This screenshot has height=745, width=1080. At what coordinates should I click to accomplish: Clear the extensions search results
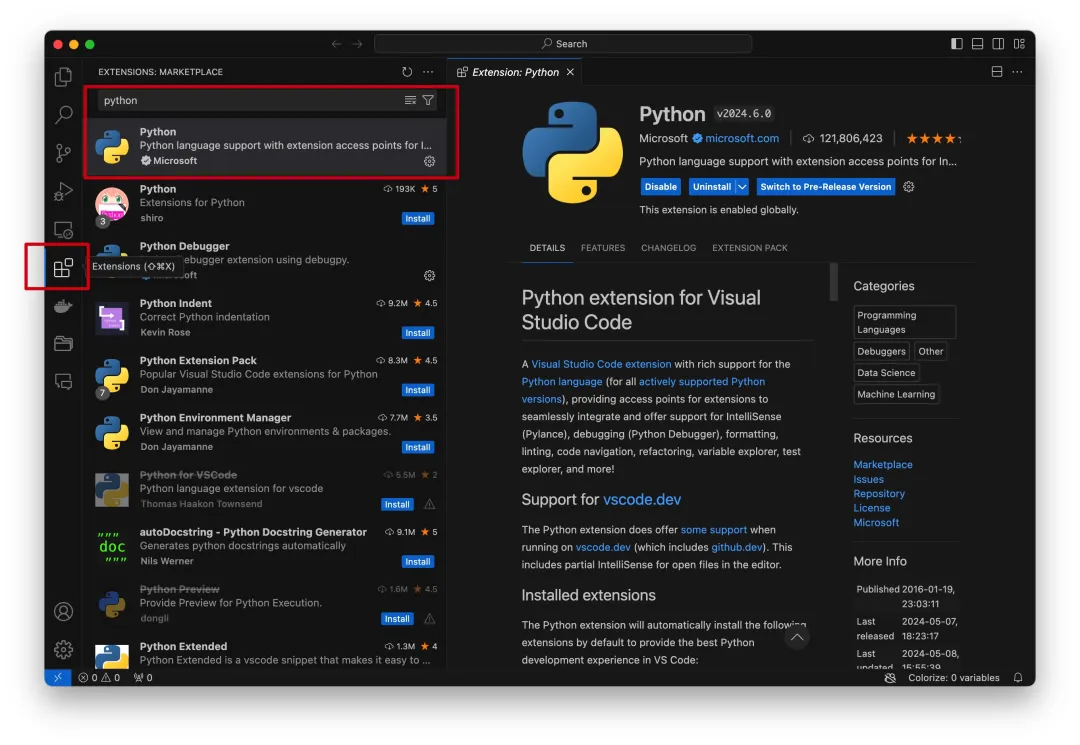coord(410,101)
